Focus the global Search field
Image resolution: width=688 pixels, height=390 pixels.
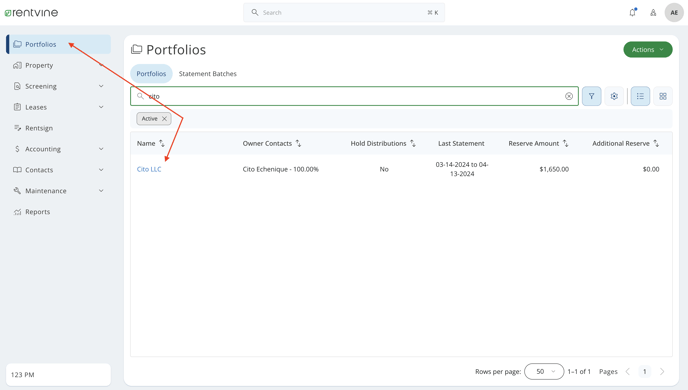click(x=344, y=13)
